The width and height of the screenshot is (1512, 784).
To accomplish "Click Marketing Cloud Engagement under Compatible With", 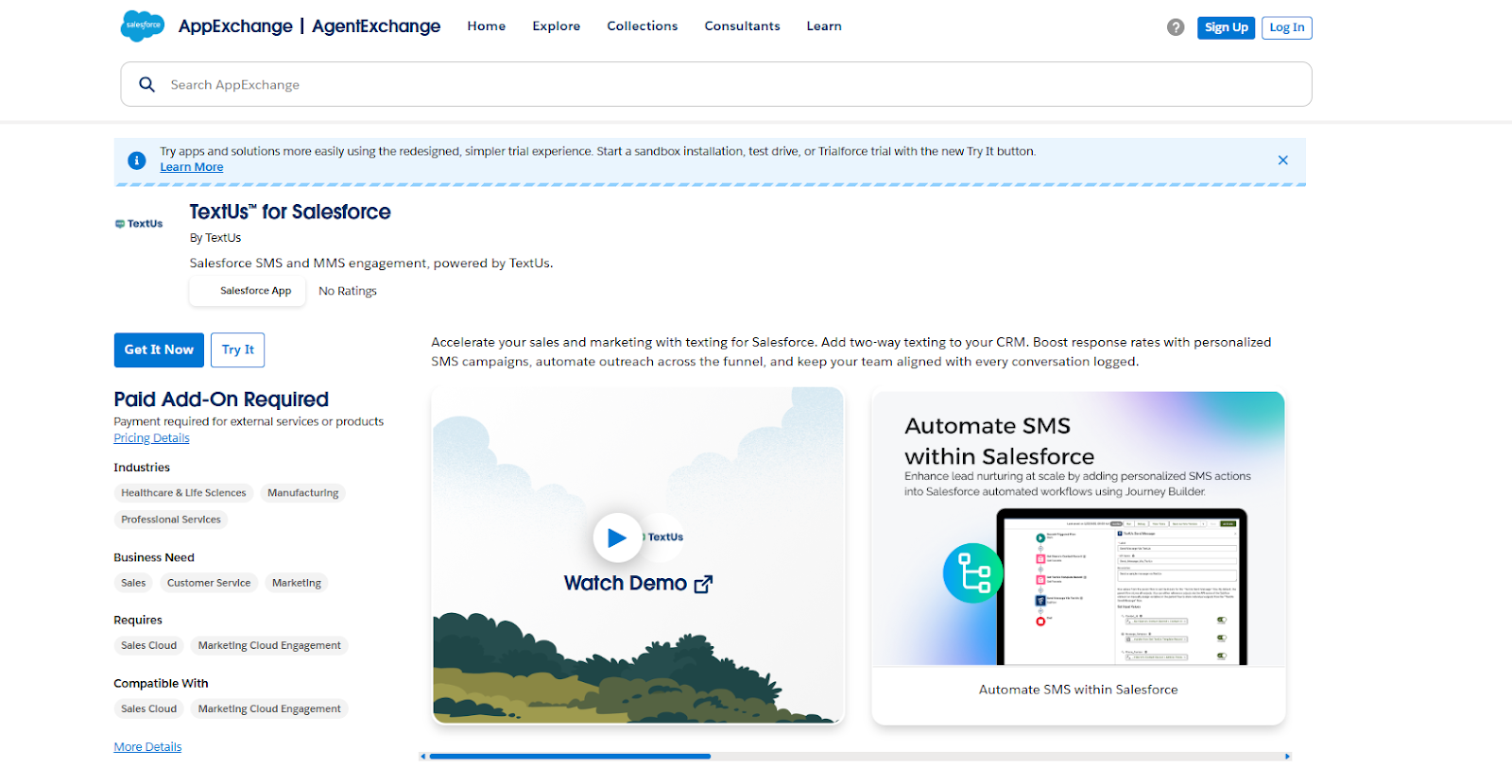I will pyautogui.click(x=269, y=709).
